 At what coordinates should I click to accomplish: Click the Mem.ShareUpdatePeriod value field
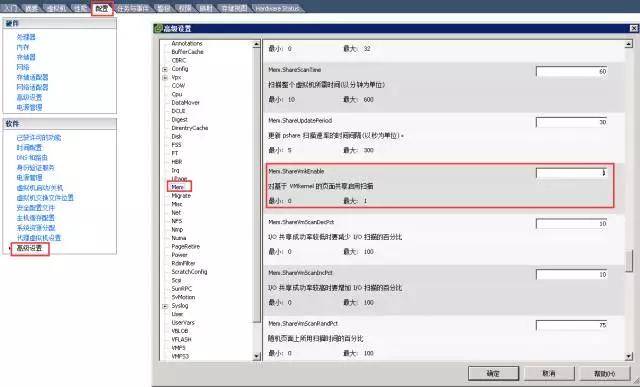tap(571, 122)
